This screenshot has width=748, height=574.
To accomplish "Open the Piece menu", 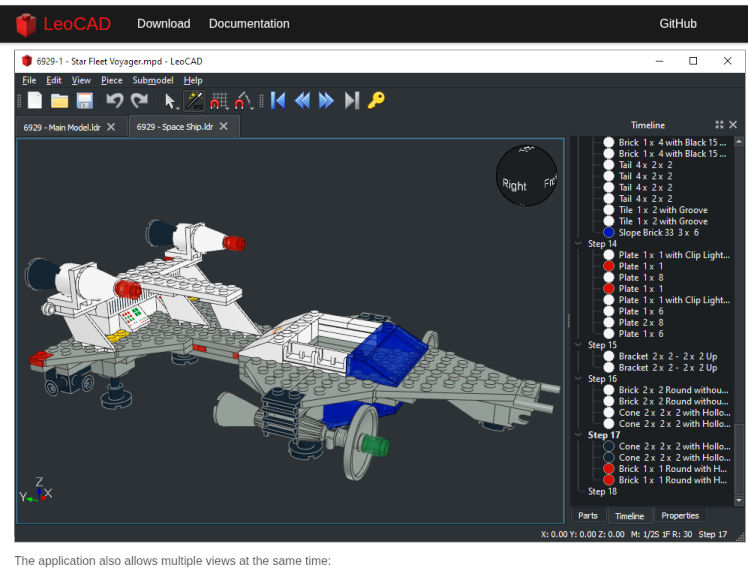I will point(111,80).
